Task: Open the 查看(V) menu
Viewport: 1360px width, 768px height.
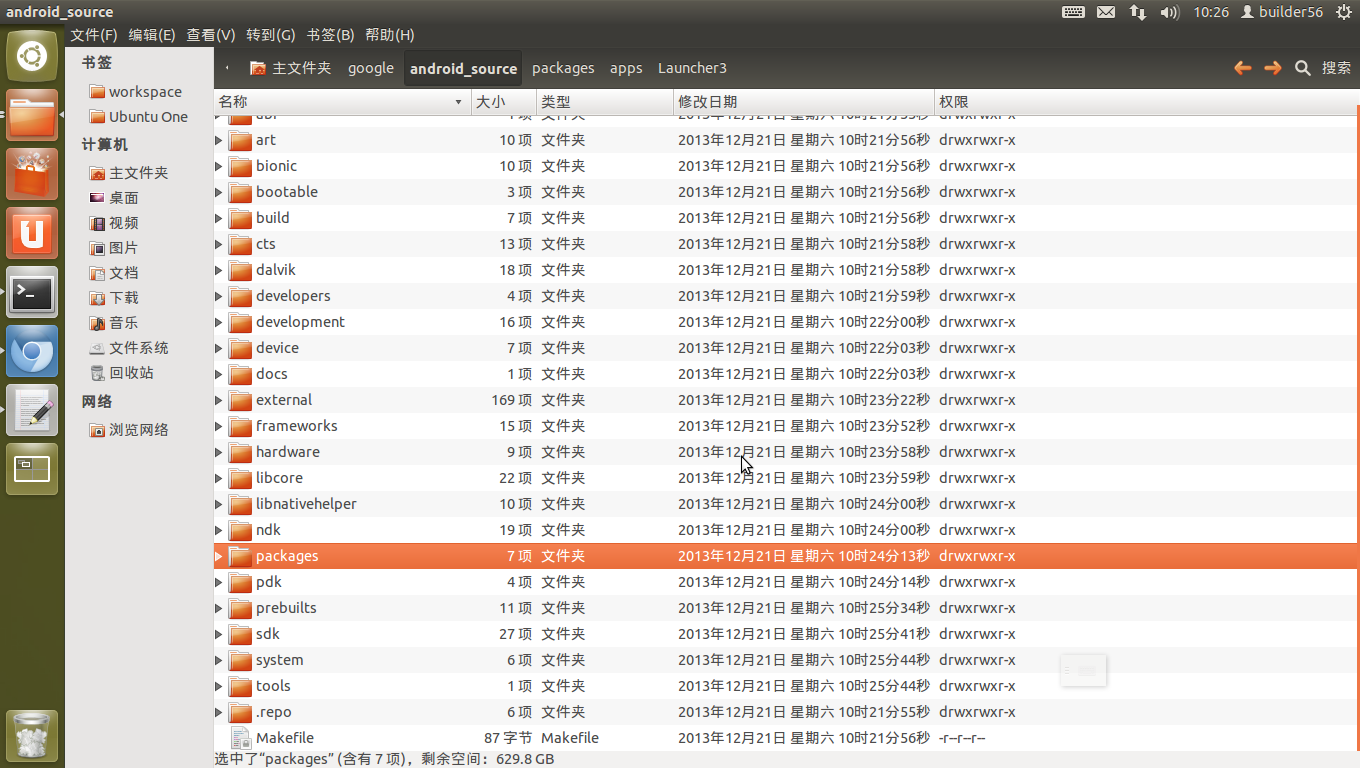Action: tap(211, 35)
